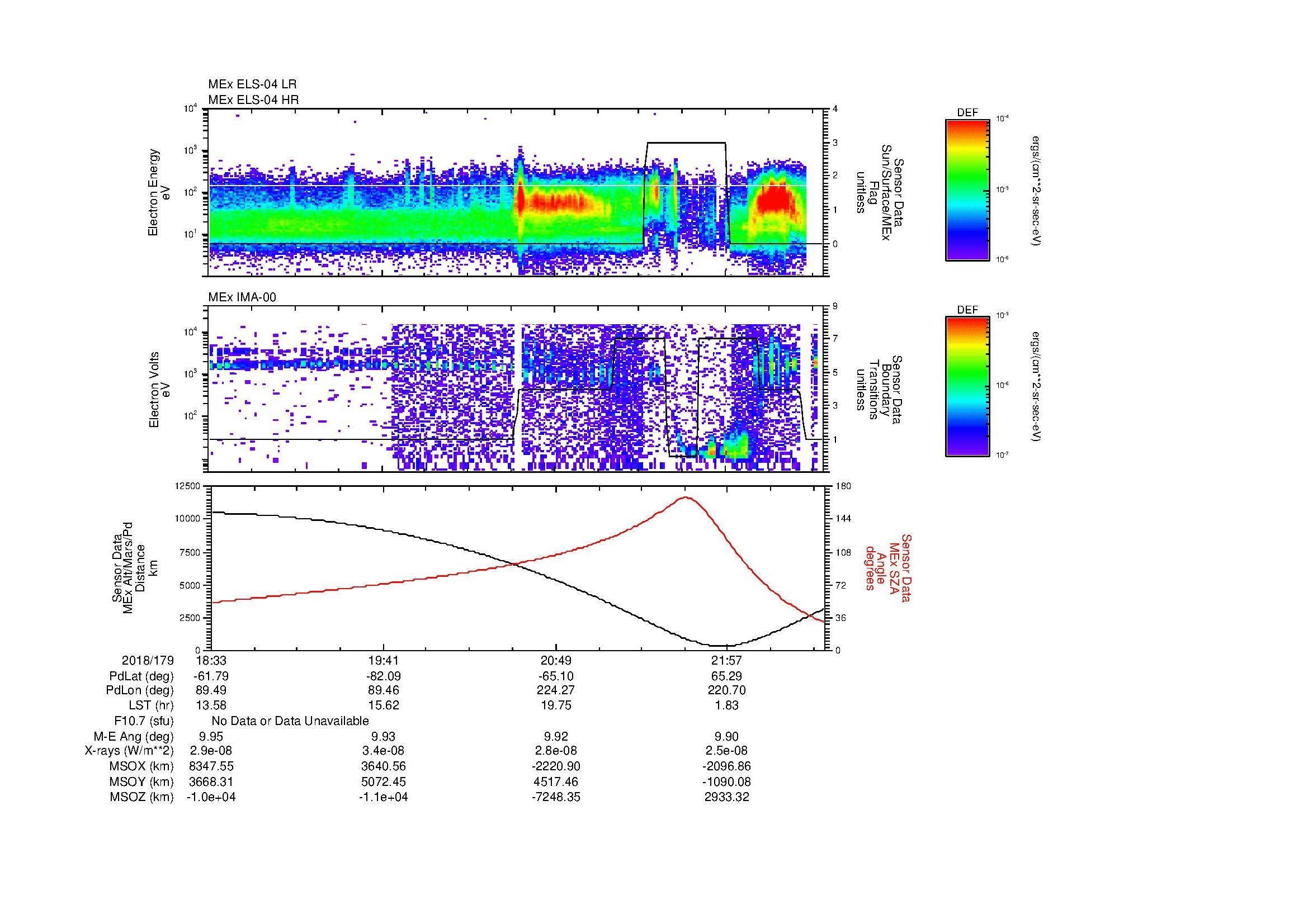Screen dimensions: 1308x924
Task: Click the "MSOX (km)" row label
Action: click(x=142, y=766)
